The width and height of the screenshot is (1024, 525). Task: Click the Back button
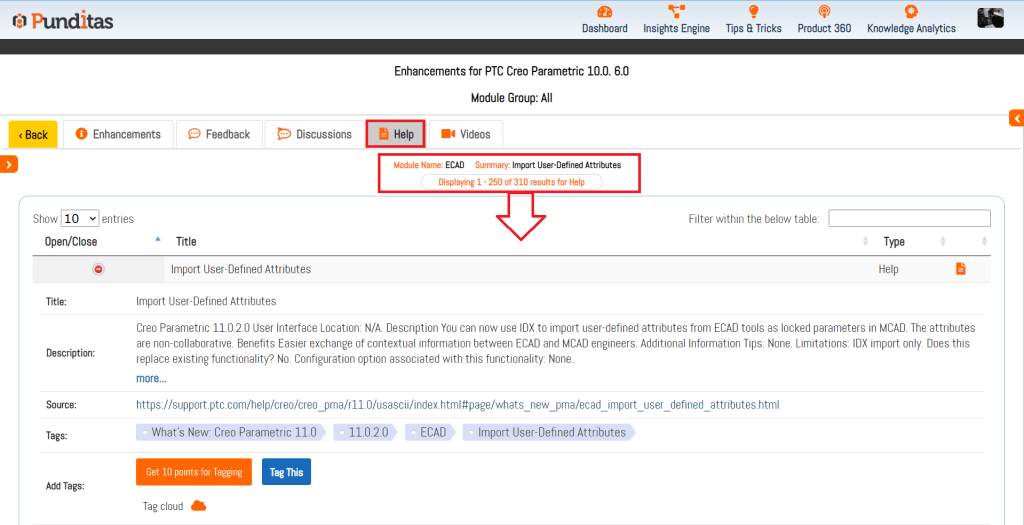33,134
